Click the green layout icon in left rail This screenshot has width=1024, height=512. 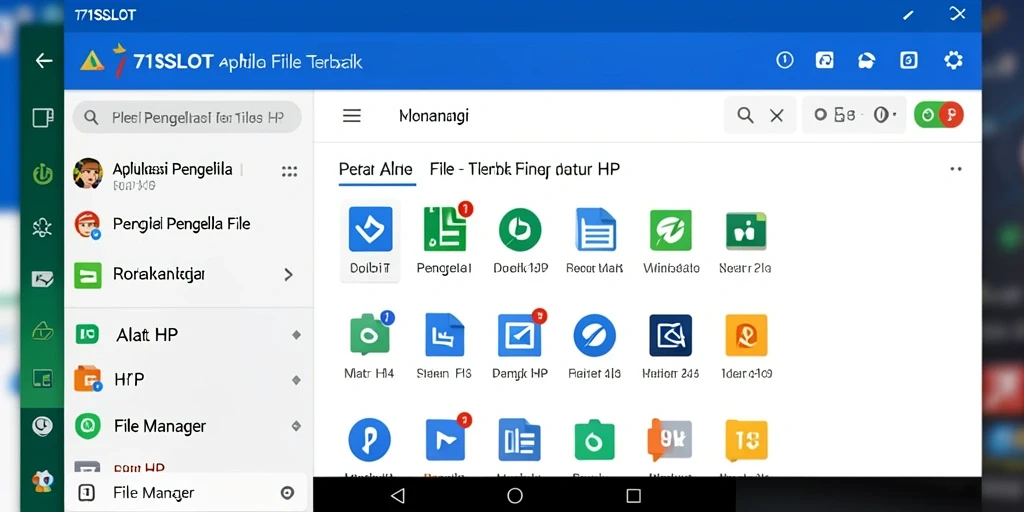coord(42,378)
